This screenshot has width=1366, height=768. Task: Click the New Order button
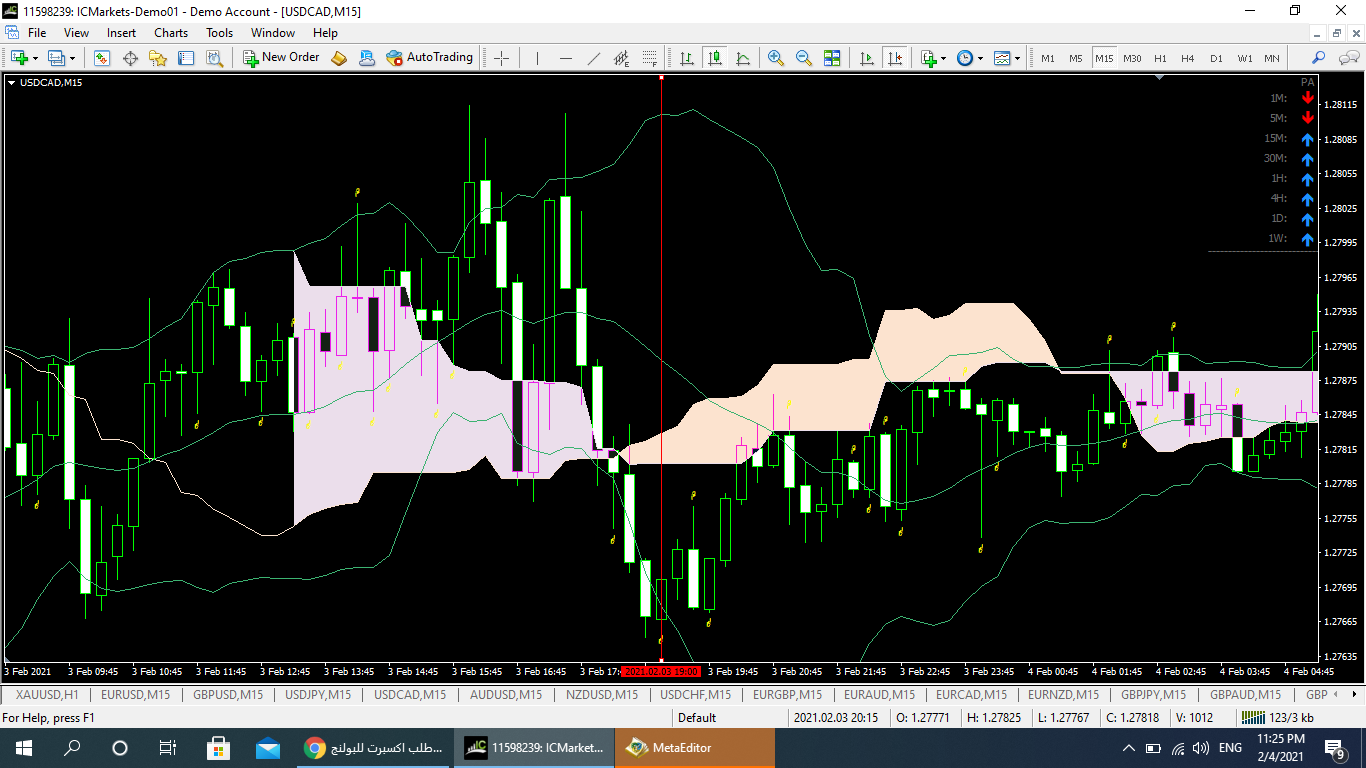pos(281,58)
